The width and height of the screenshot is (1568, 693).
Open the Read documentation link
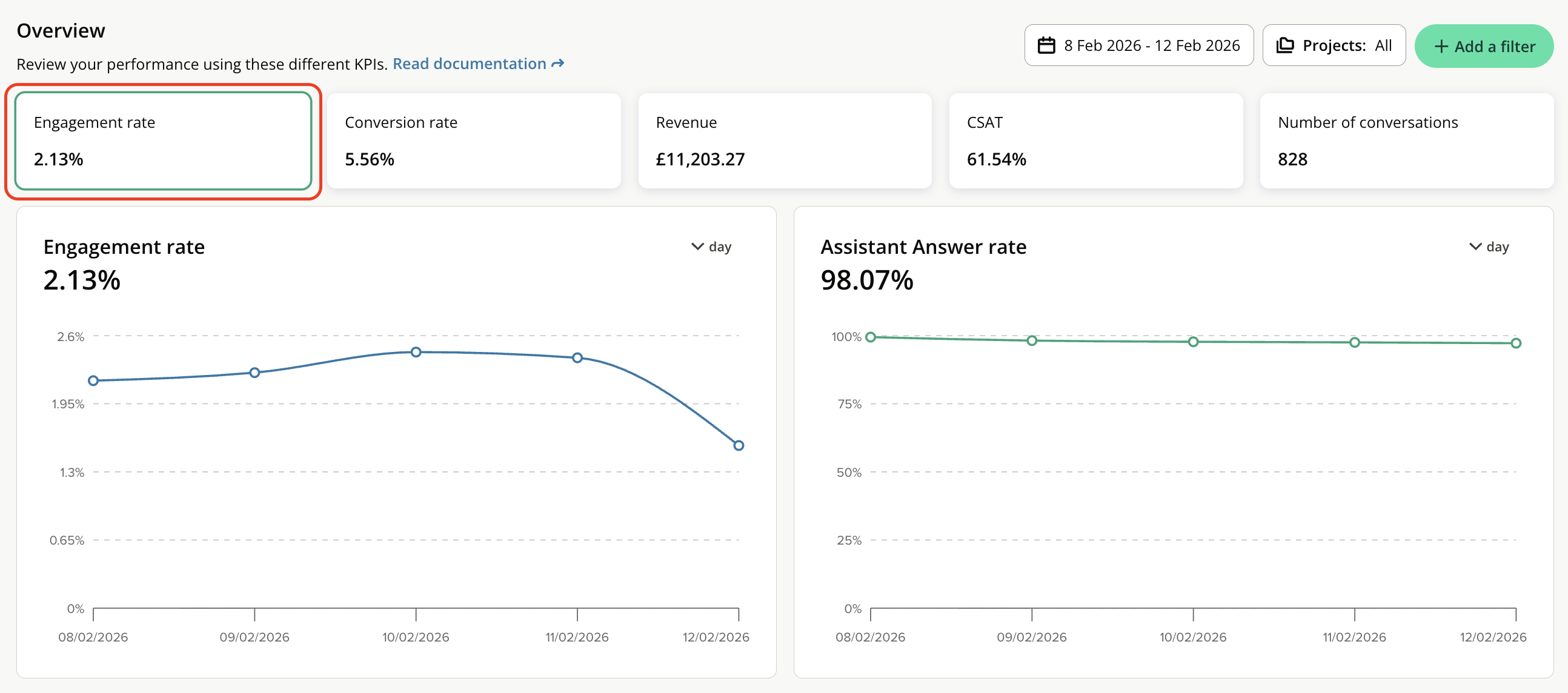pyautogui.click(x=470, y=64)
